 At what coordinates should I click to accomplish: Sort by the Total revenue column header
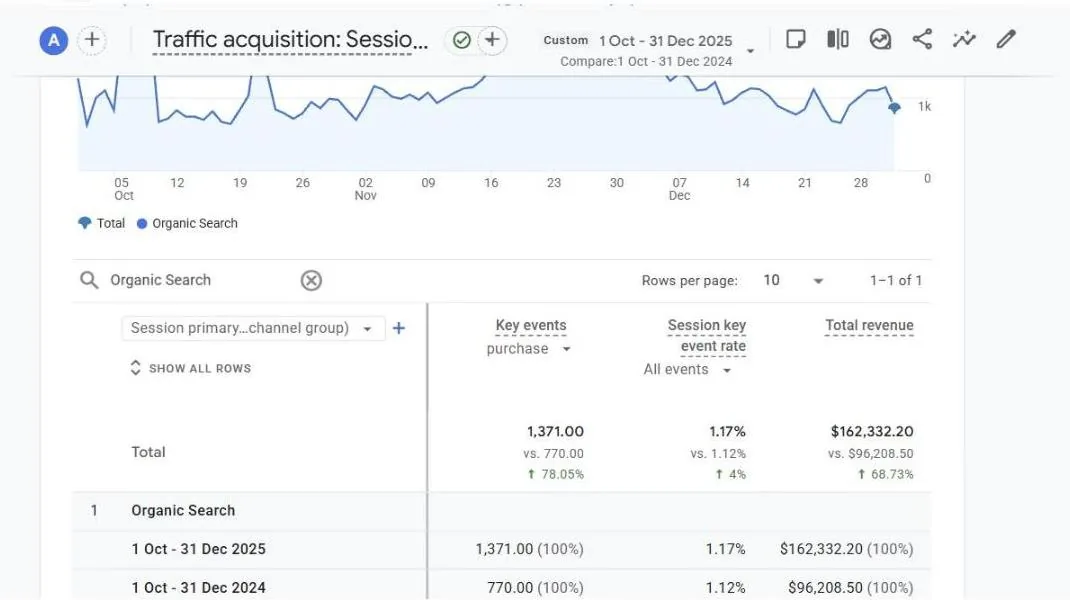[869, 326]
